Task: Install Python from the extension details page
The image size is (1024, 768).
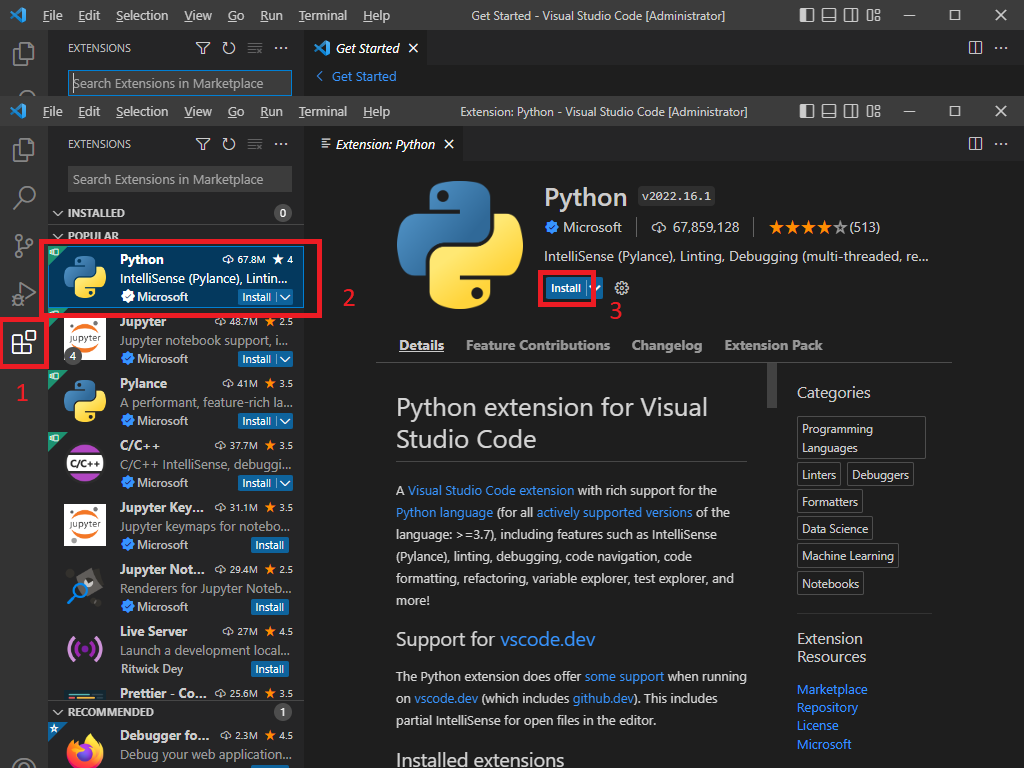Action: (566, 288)
